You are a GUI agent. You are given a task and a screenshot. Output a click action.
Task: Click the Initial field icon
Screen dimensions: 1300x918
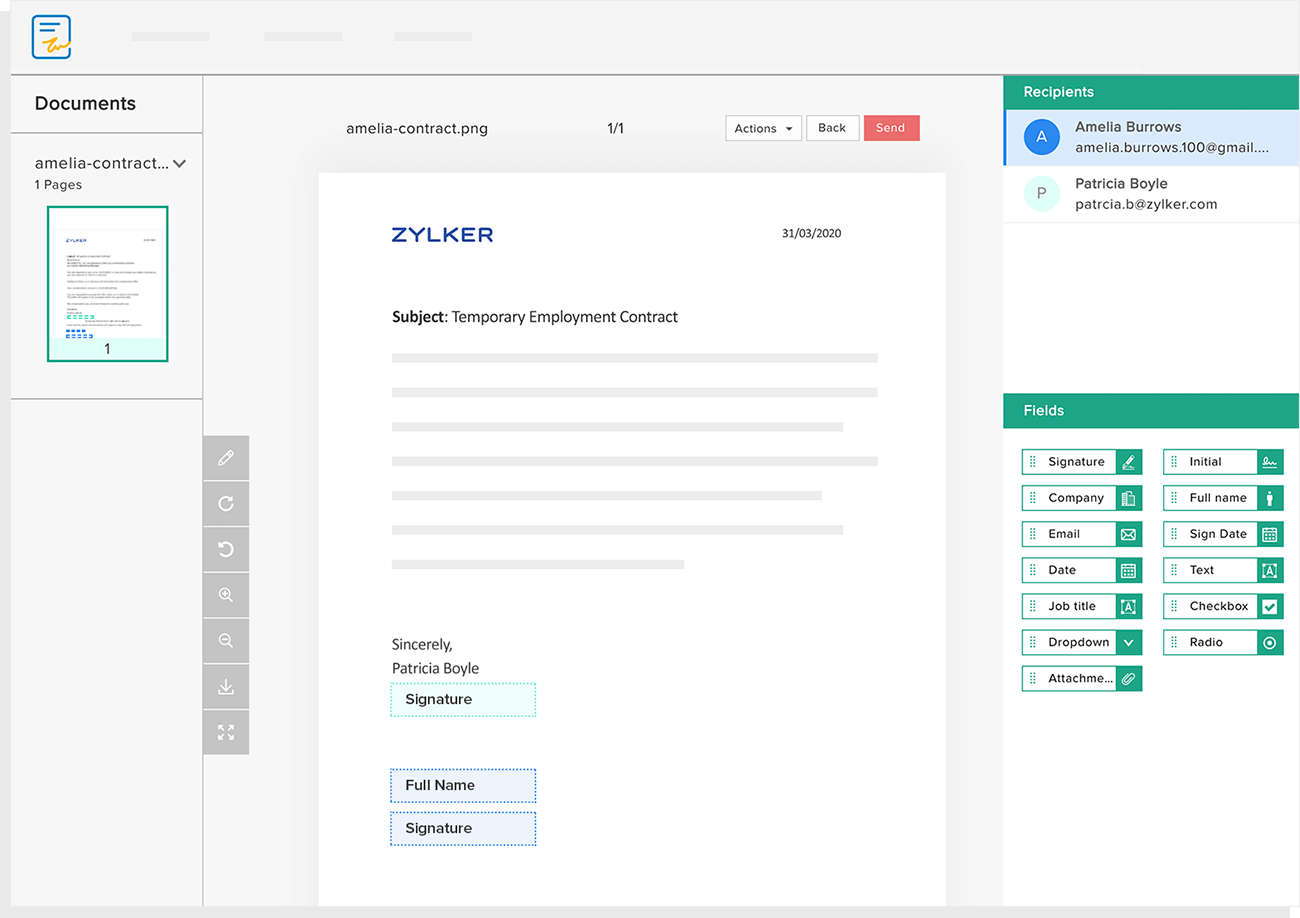[1270, 462]
